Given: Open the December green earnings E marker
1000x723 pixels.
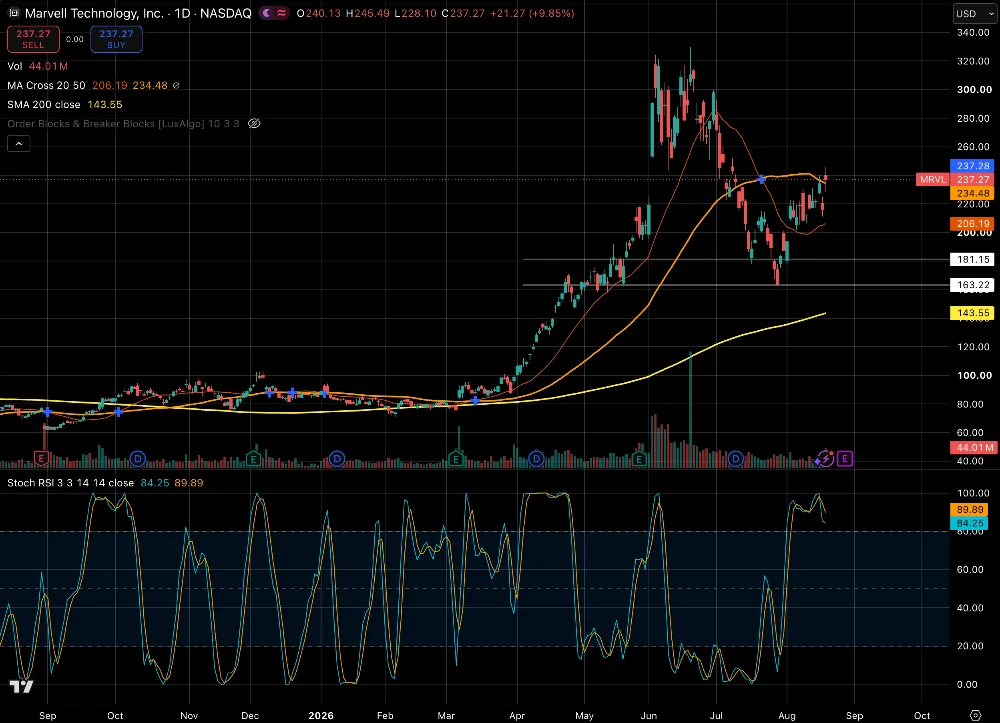Looking at the screenshot, I should tap(253, 458).
